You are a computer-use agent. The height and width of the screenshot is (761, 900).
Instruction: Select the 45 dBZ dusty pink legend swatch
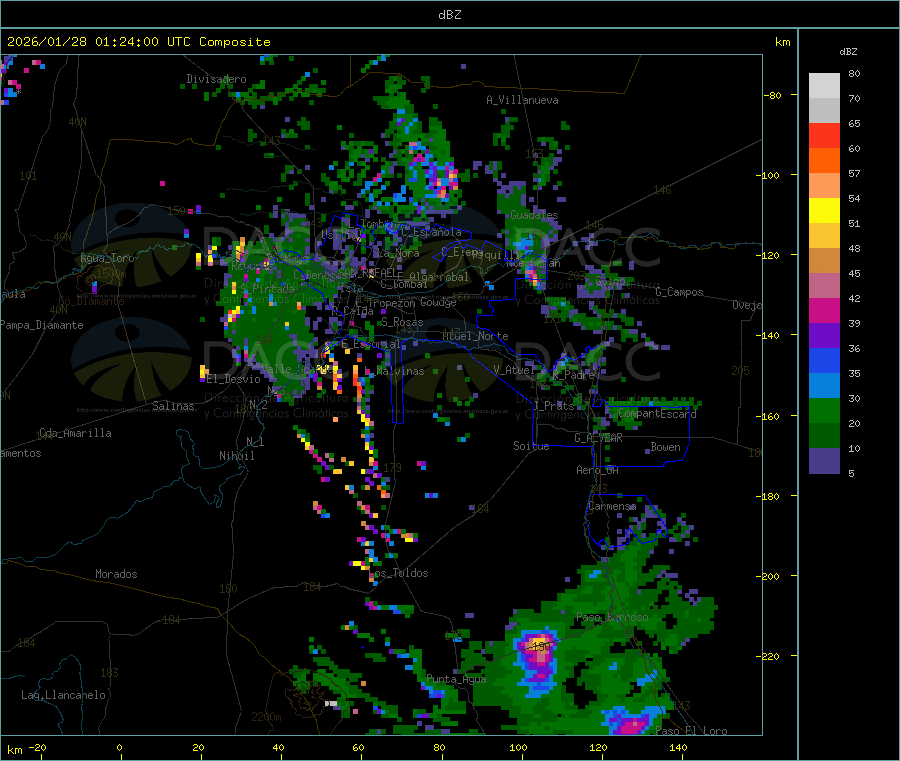coord(824,286)
